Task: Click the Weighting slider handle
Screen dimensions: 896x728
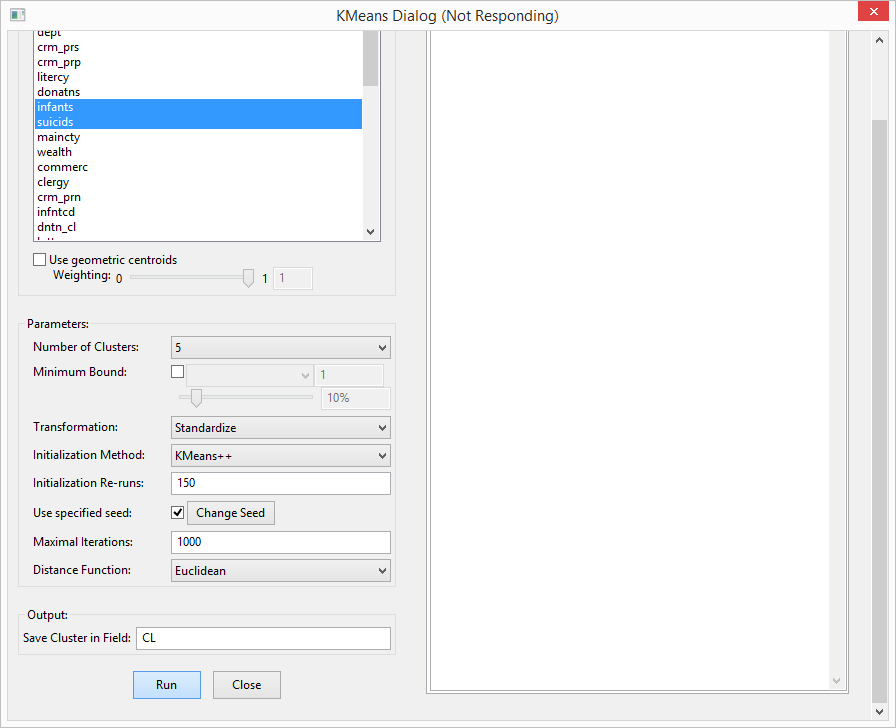Action: (249, 278)
